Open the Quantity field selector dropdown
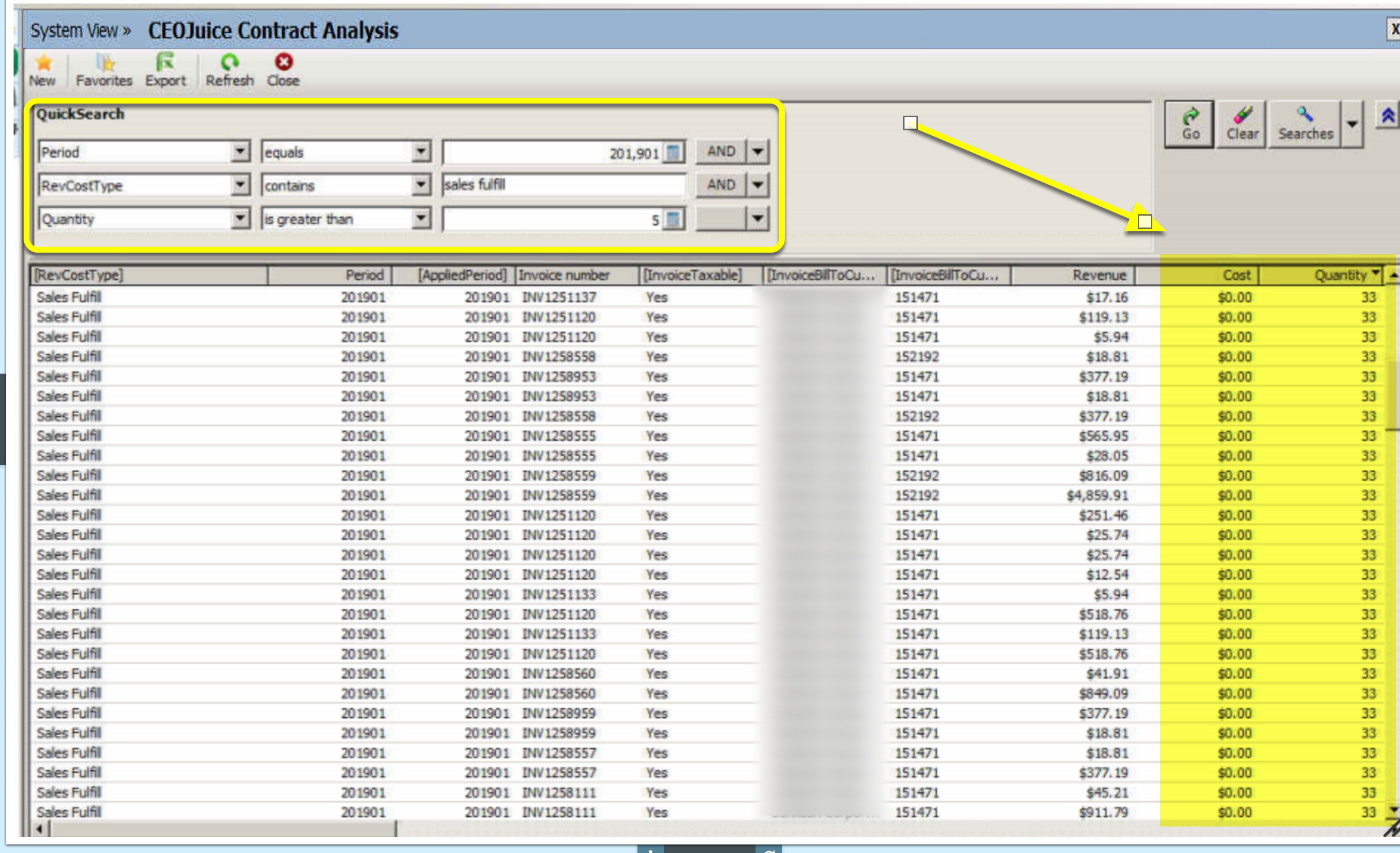 (x=240, y=219)
